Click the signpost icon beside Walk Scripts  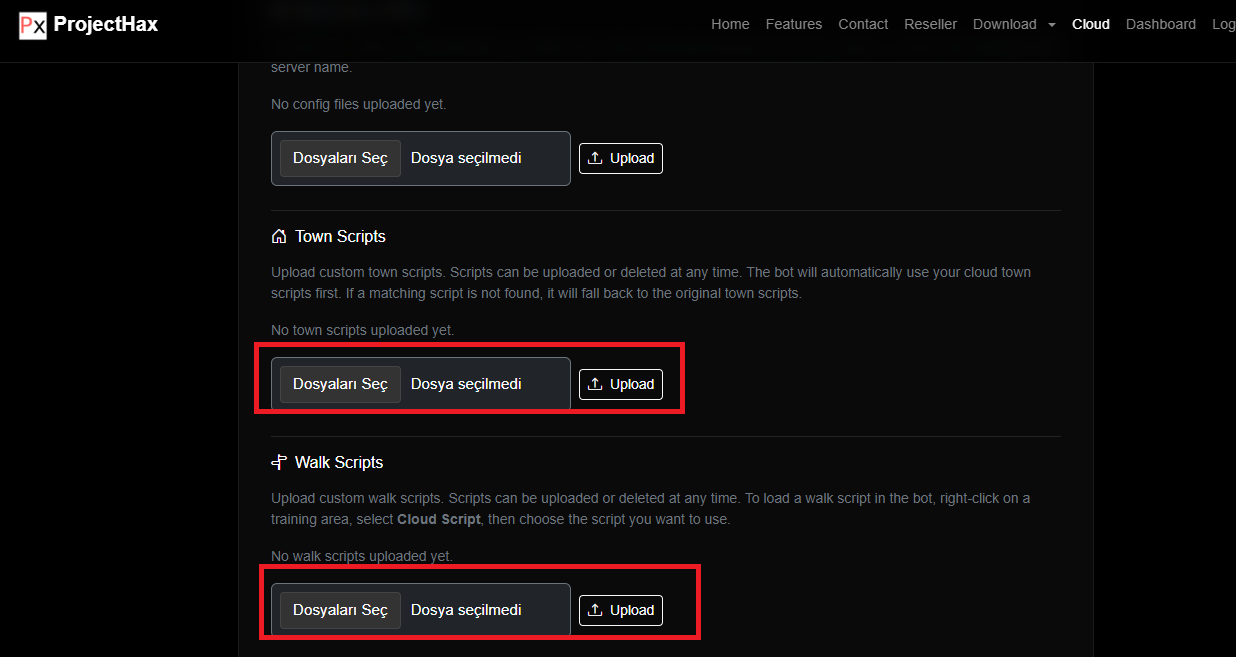pyautogui.click(x=279, y=463)
